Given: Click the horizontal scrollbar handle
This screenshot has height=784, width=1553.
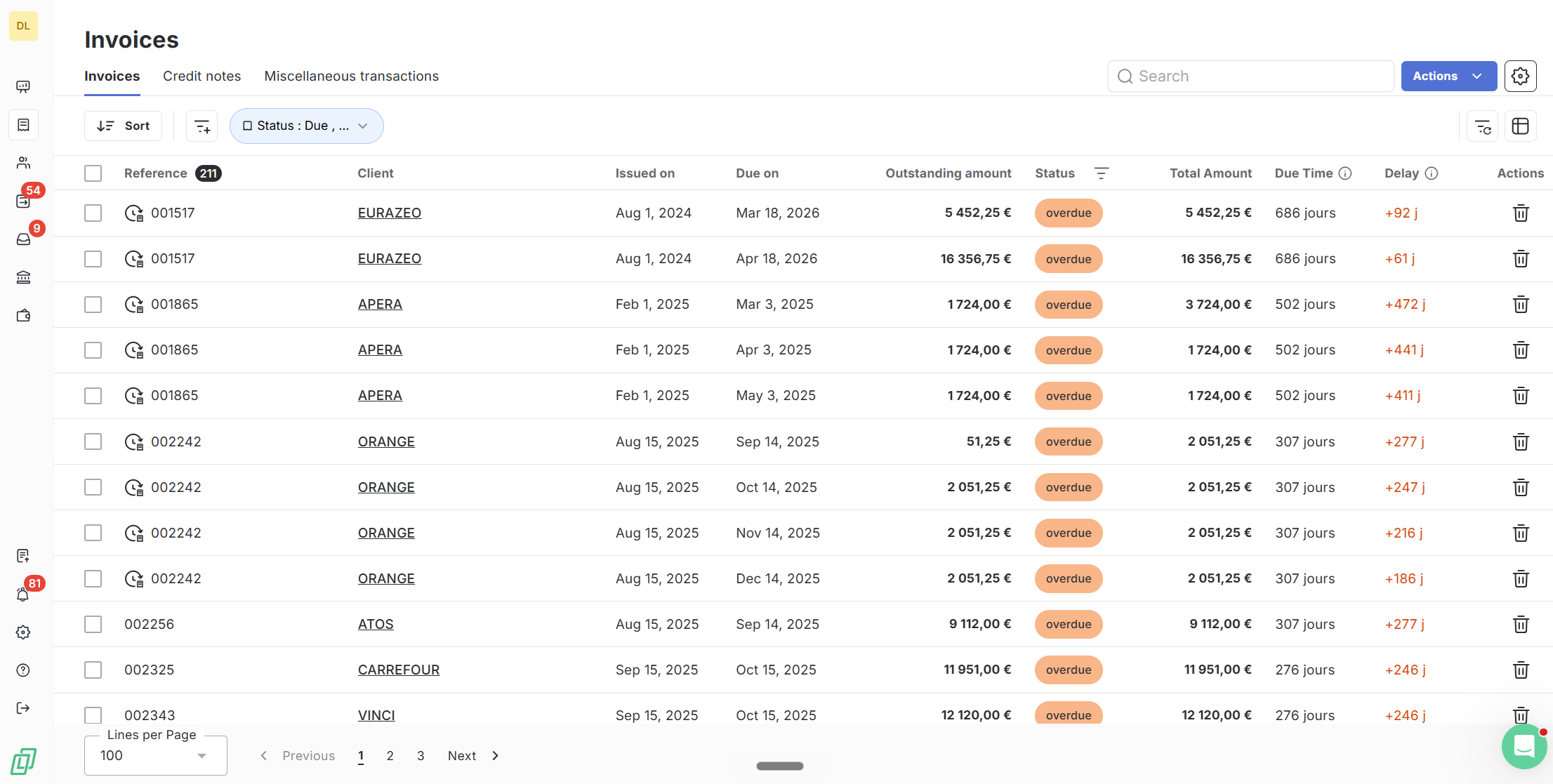Looking at the screenshot, I should (780, 766).
